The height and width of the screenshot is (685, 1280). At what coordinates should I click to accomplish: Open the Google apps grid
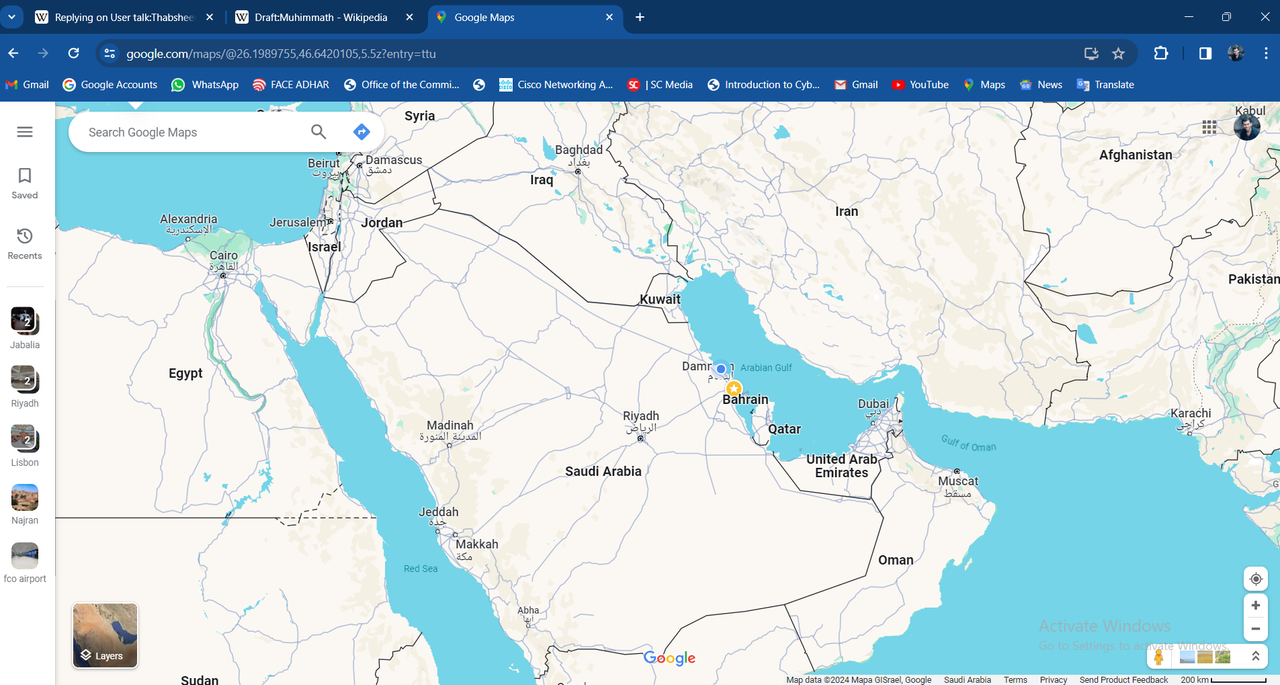coord(1210,127)
